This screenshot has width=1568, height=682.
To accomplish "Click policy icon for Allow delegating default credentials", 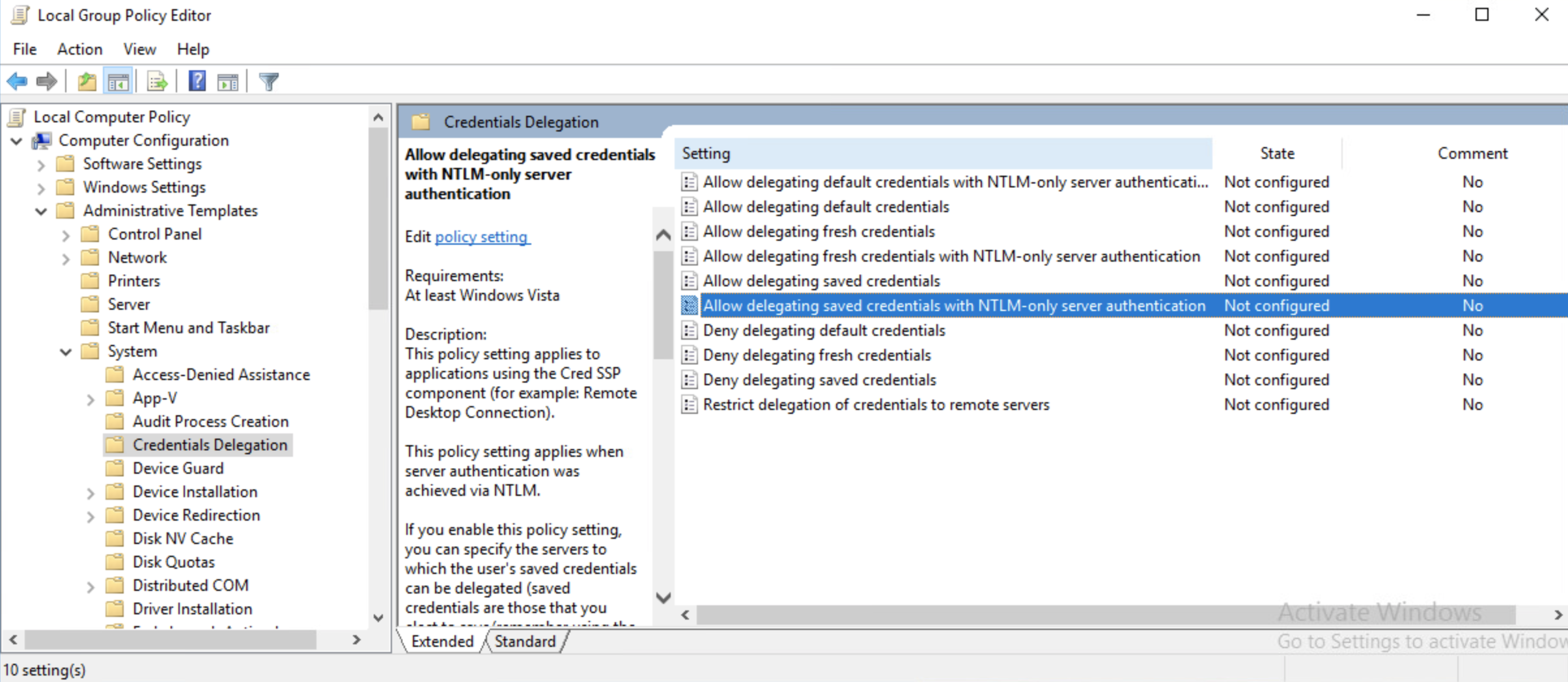I will pos(689,207).
